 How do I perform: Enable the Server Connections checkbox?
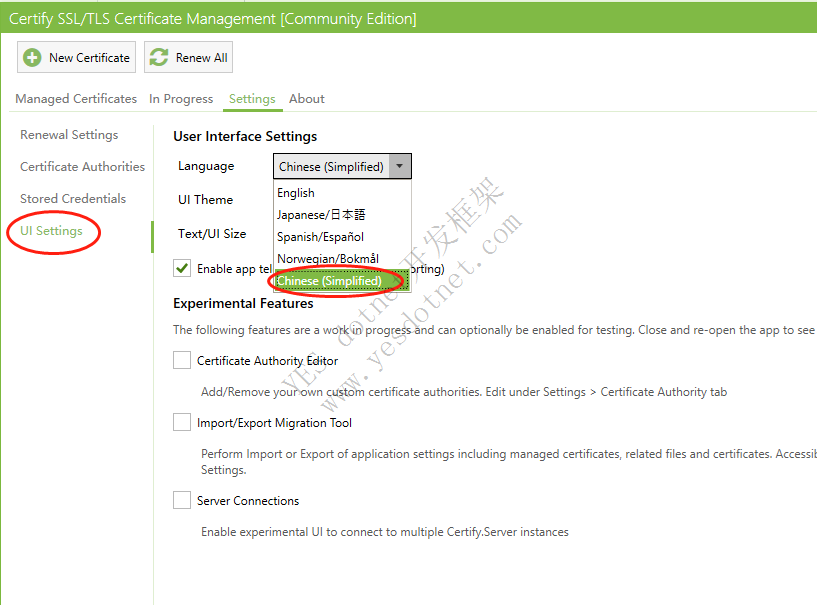coord(182,500)
